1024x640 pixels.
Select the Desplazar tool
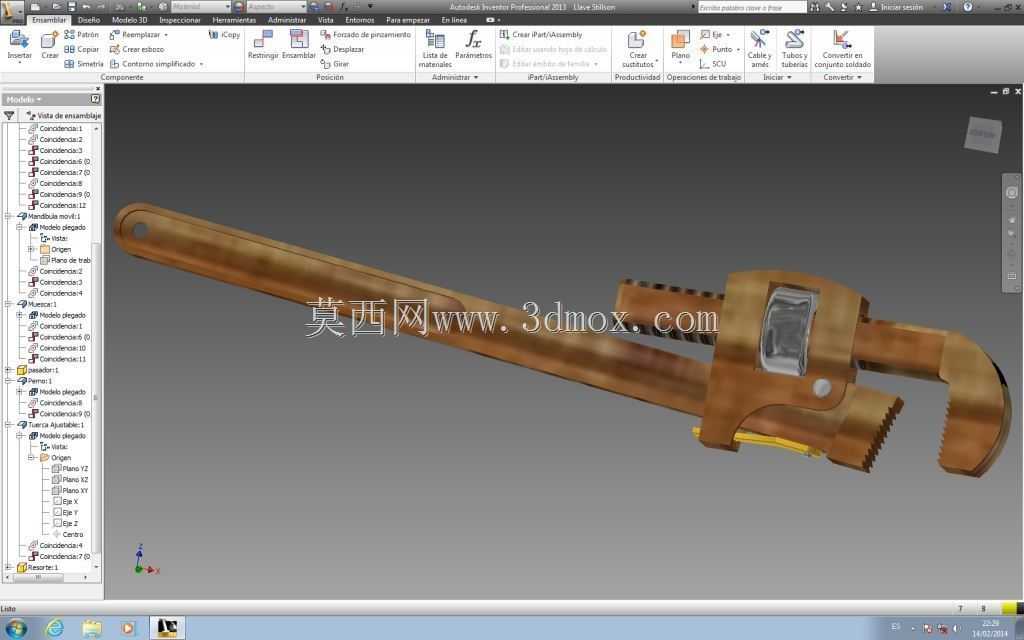pos(342,49)
